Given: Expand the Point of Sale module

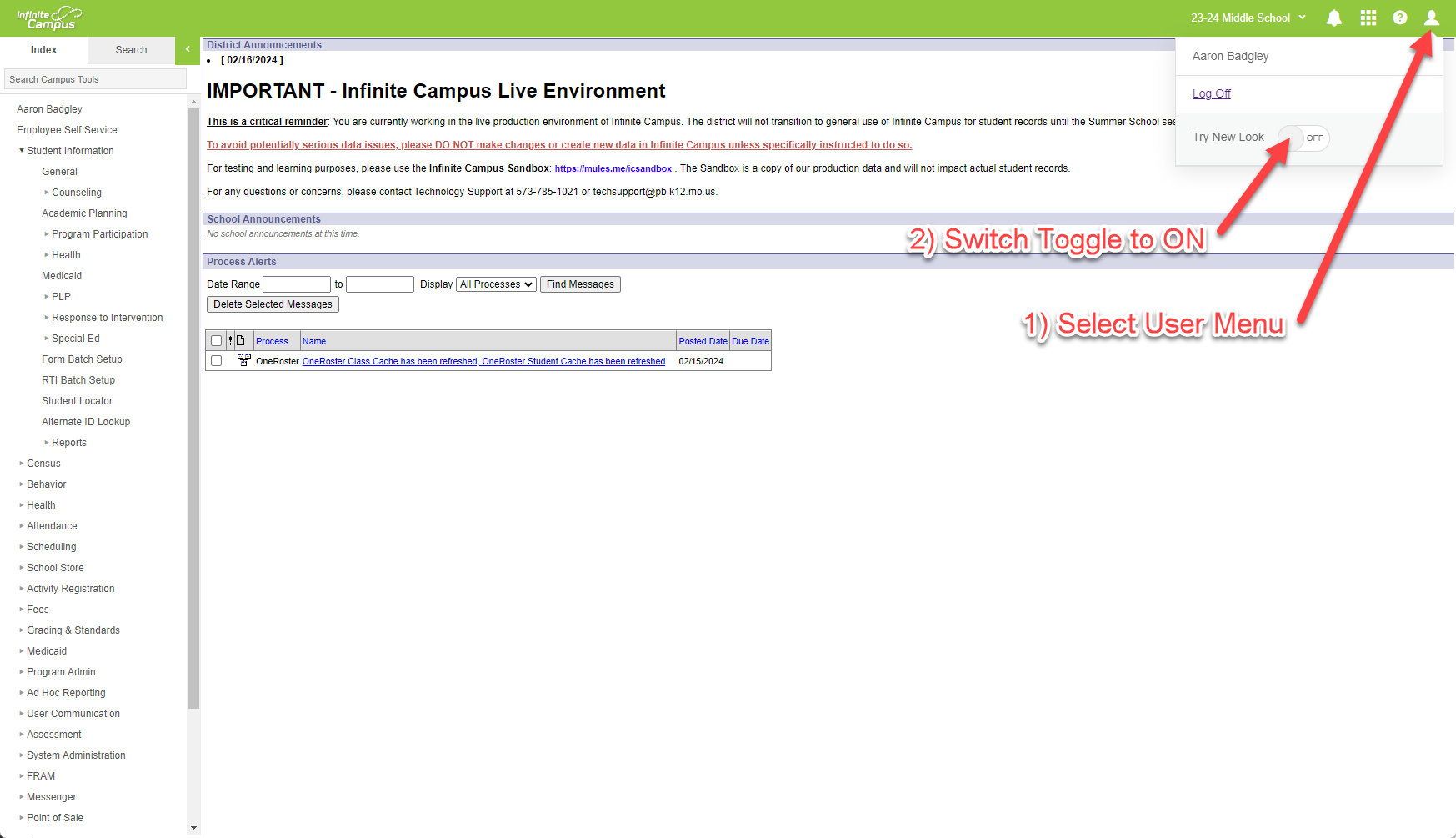Looking at the screenshot, I should [x=22, y=818].
